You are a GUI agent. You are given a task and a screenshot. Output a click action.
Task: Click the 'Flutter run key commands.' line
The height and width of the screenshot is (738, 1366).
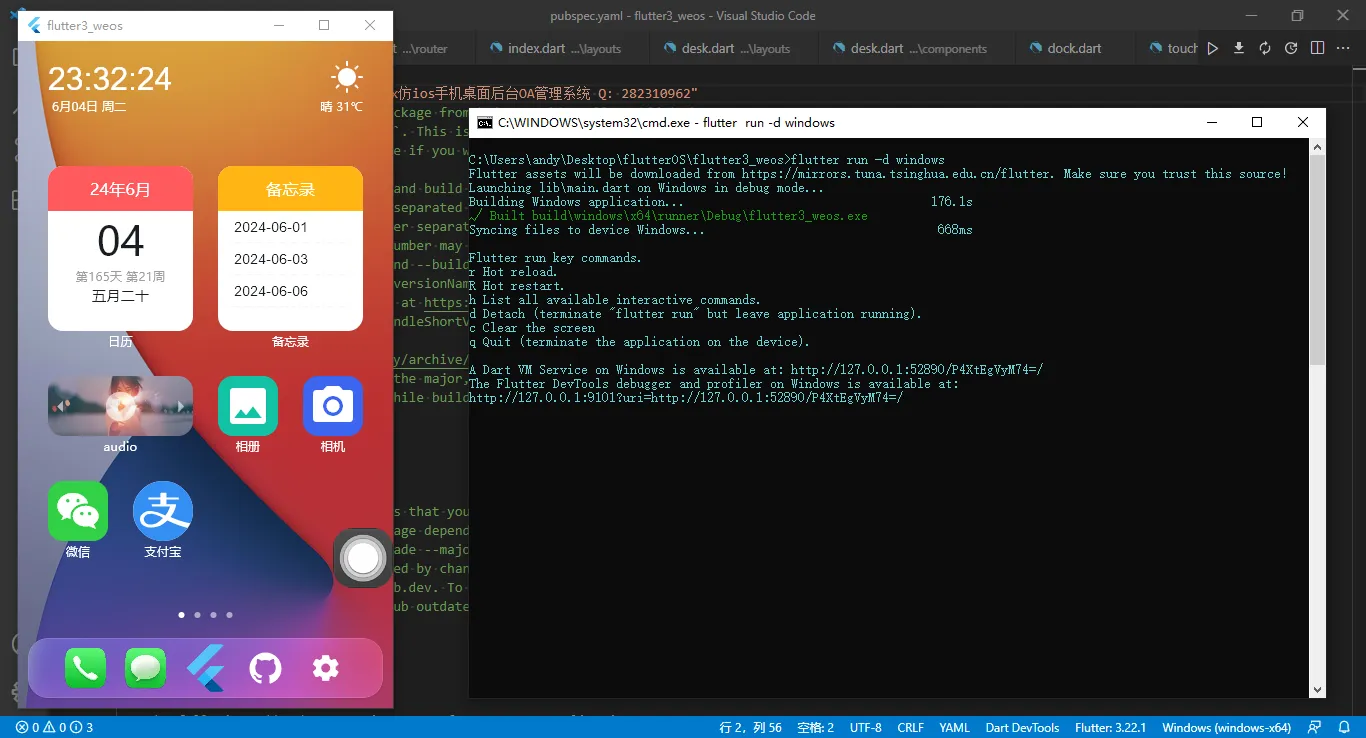point(555,258)
